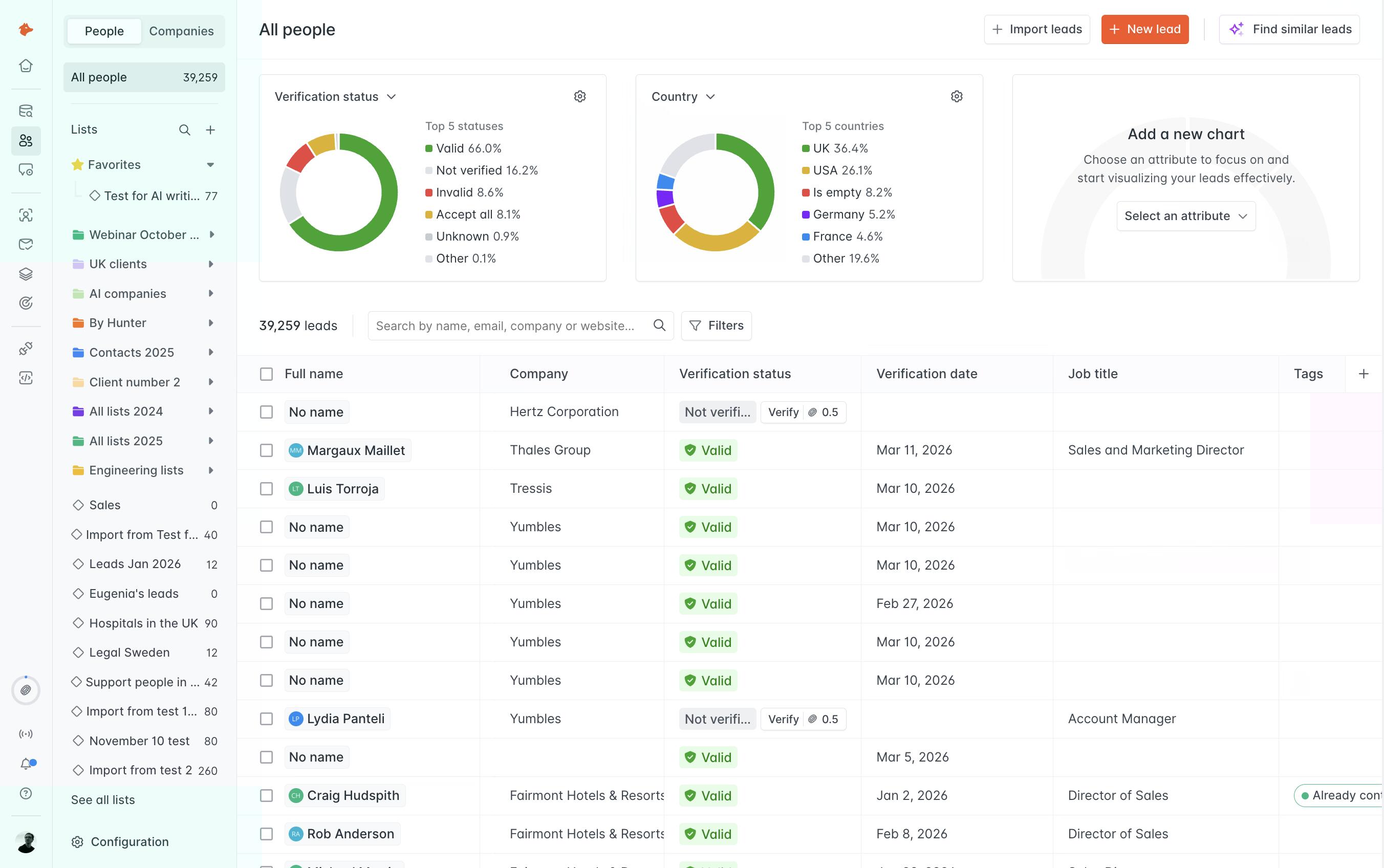Add a new list with plus icon
The image size is (1384, 868).
(210, 131)
